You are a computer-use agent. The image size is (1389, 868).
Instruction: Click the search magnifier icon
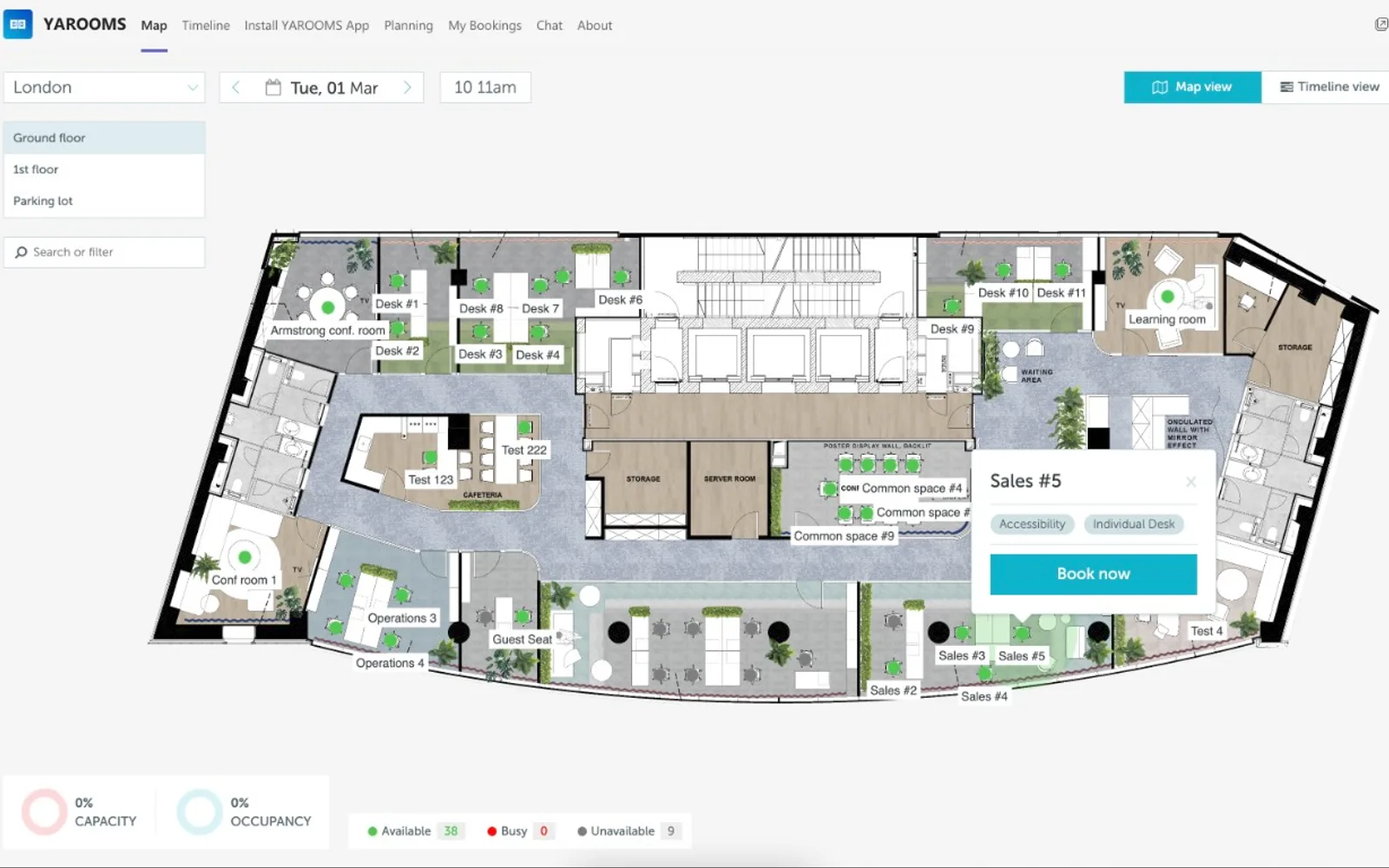[x=21, y=252]
